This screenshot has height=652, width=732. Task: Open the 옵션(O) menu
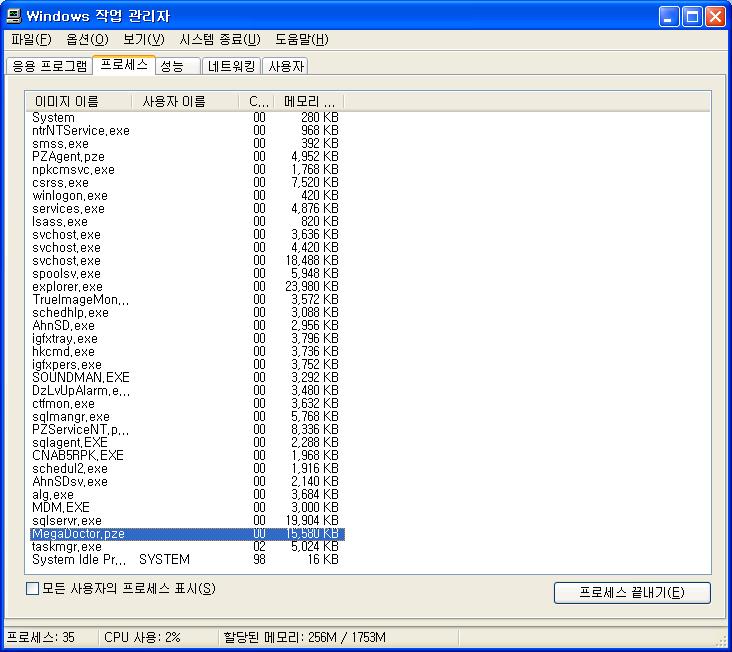87,40
